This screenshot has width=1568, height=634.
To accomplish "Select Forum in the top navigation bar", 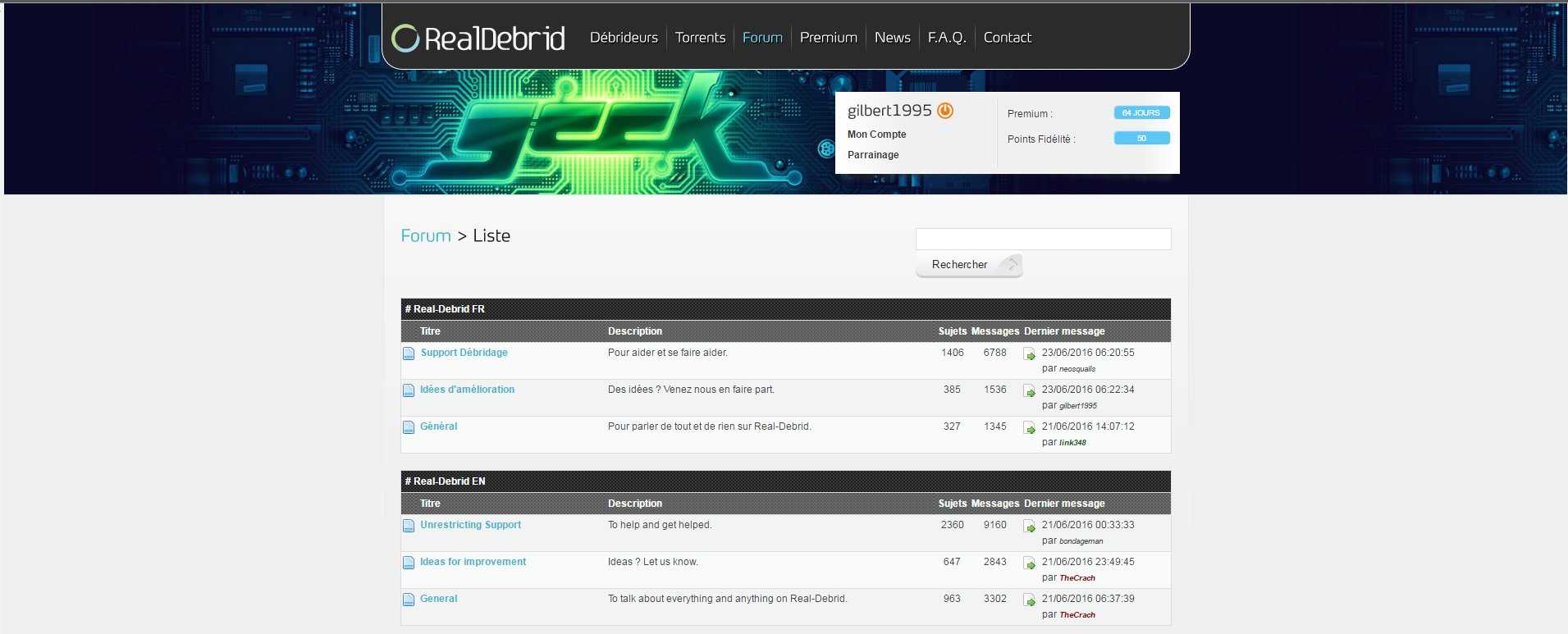I will coord(762,38).
